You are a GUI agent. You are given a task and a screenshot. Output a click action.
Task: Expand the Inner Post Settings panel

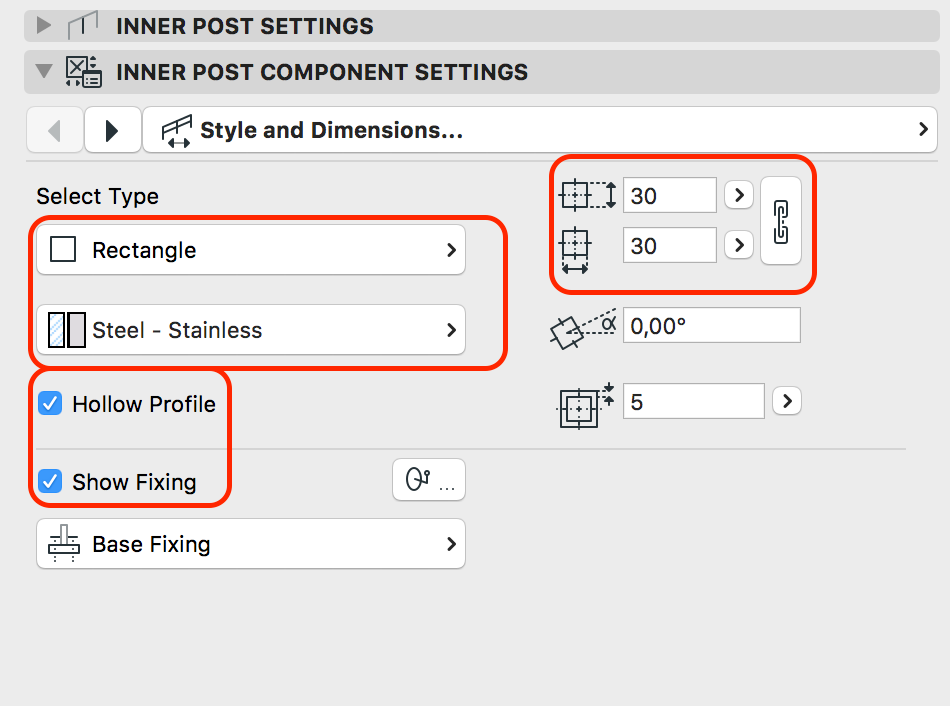pyautogui.click(x=44, y=25)
